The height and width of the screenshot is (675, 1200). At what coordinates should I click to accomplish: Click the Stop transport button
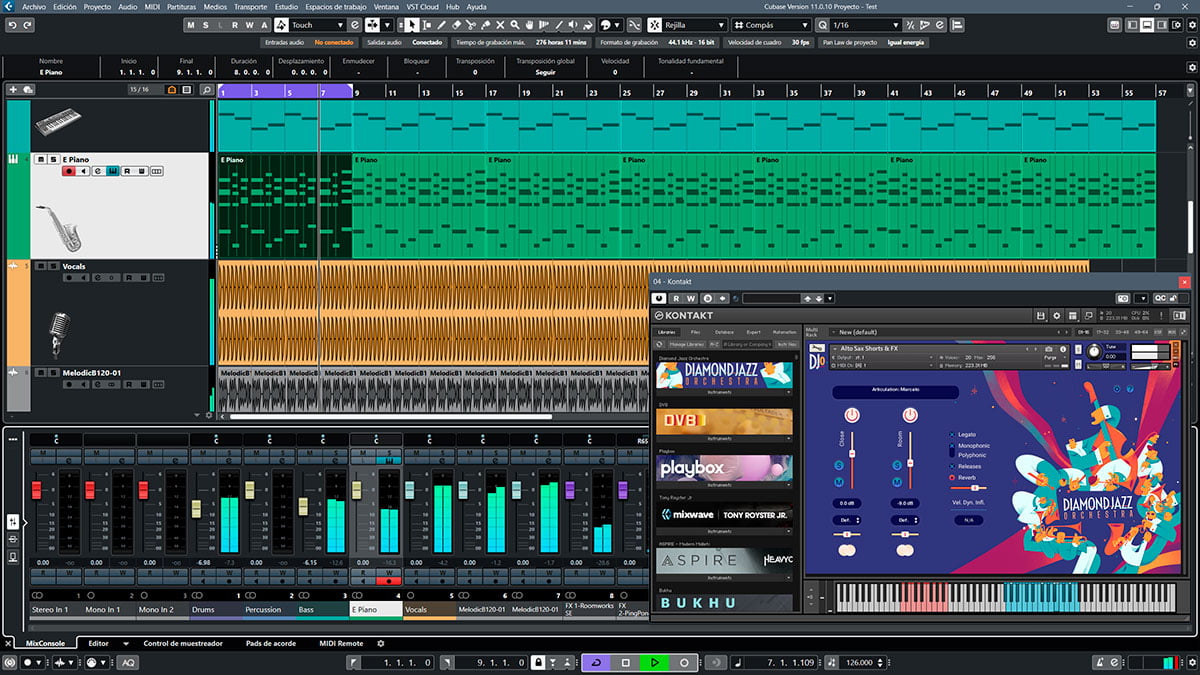click(625, 663)
